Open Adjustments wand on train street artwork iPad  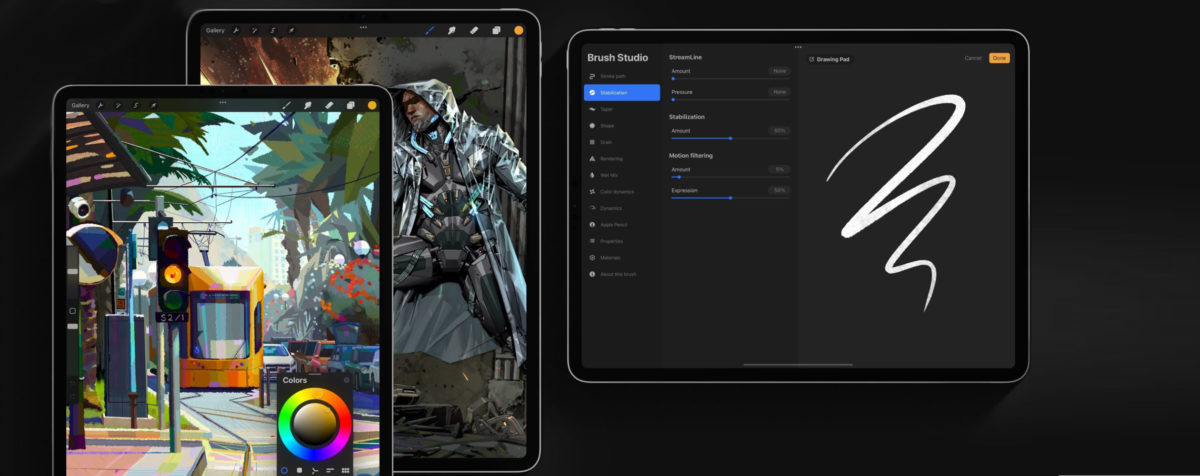118,105
